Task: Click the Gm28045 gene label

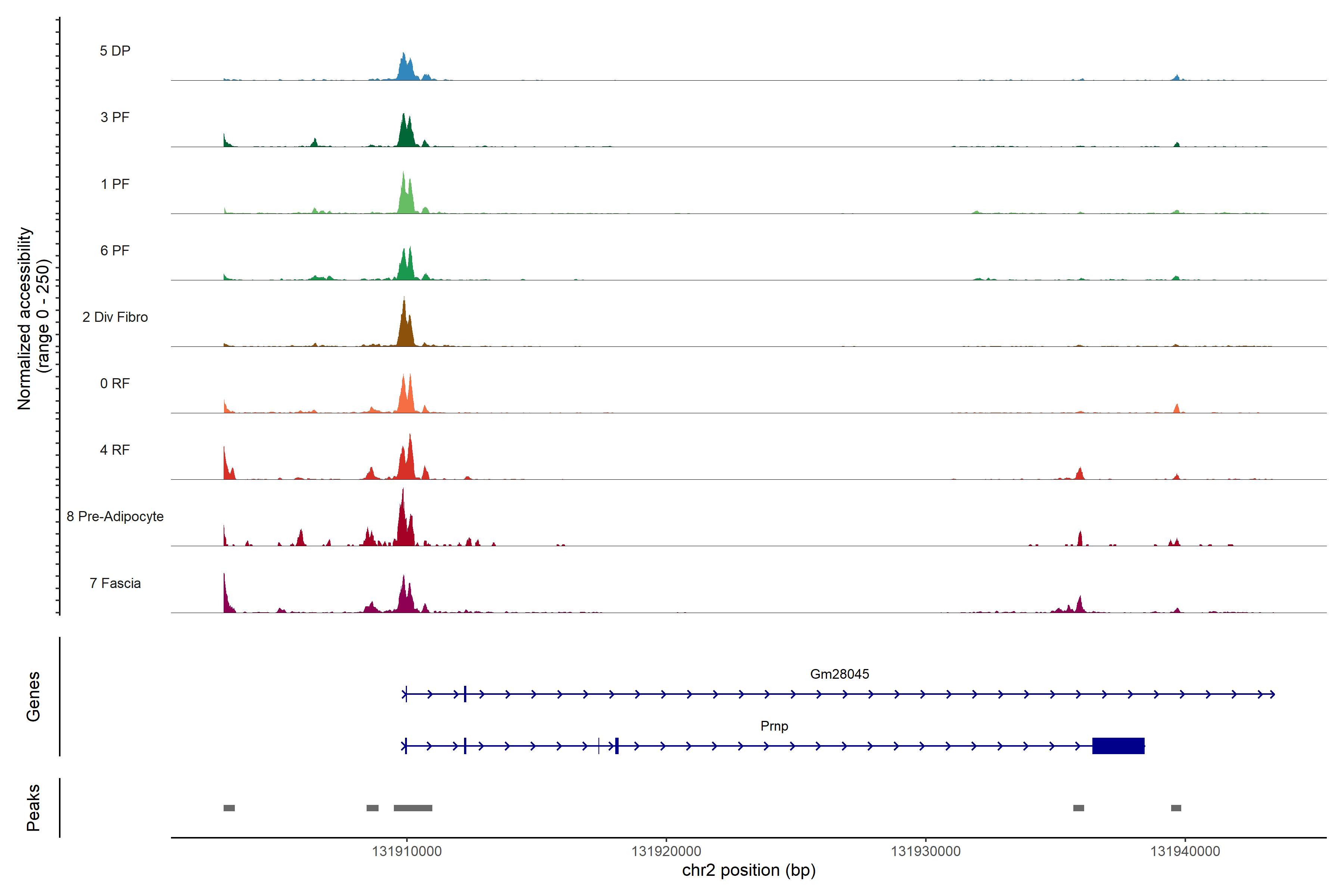Action: (x=839, y=674)
